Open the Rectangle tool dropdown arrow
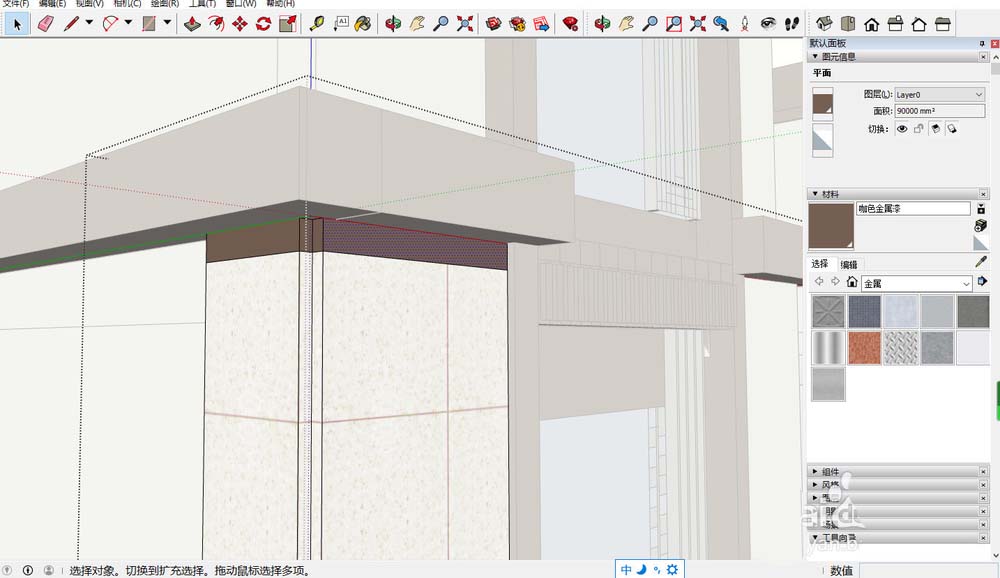This screenshot has width=1000, height=578. click(x=167, y=22)
